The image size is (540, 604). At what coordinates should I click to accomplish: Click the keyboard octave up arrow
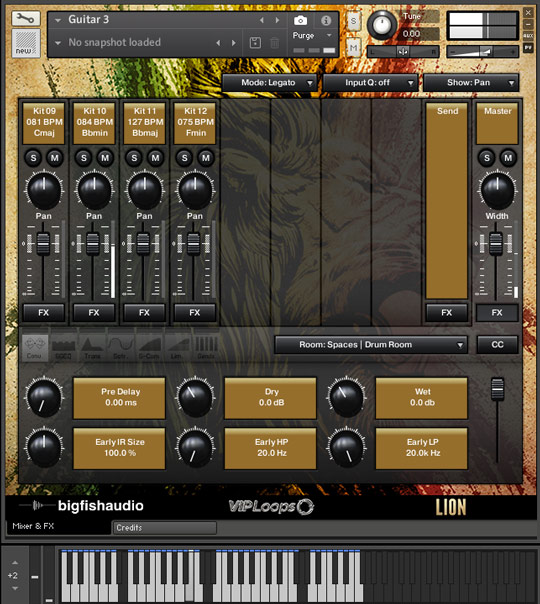(x=15, y=563)
